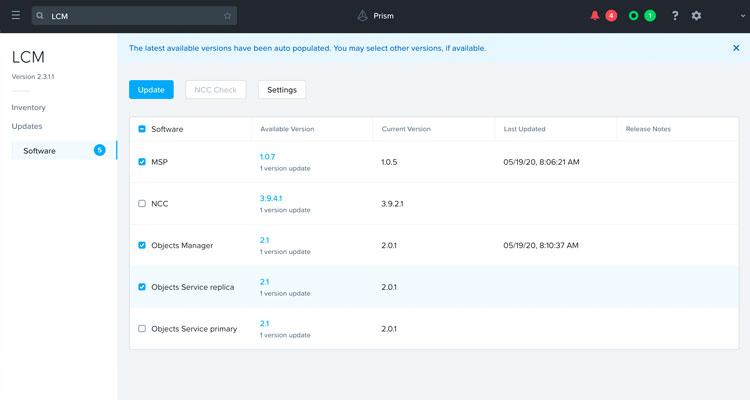750x400 pixels.
Task: Click the blue Update button
Action: (x=151, y=90)
